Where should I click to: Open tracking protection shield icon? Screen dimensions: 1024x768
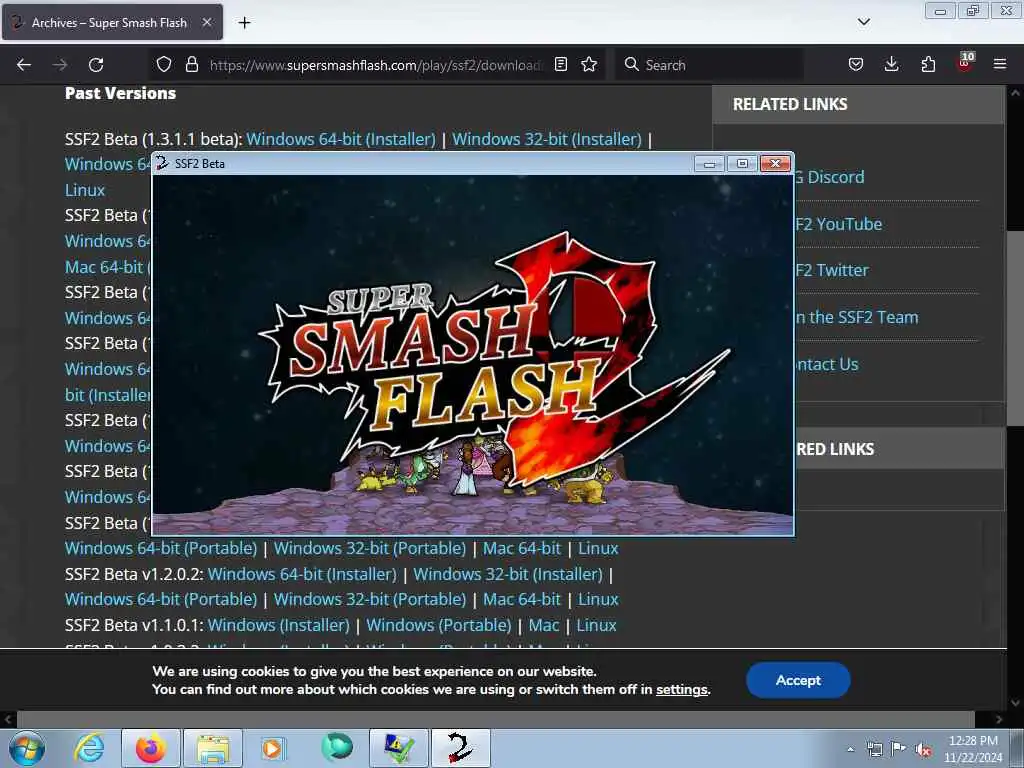tap(164, 64)
